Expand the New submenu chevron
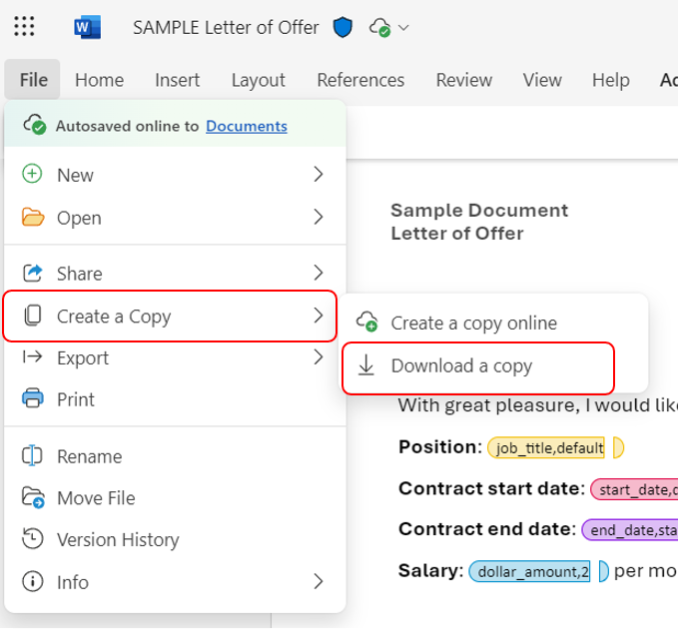This screenshot has width=678, height=630. (318, 175)
